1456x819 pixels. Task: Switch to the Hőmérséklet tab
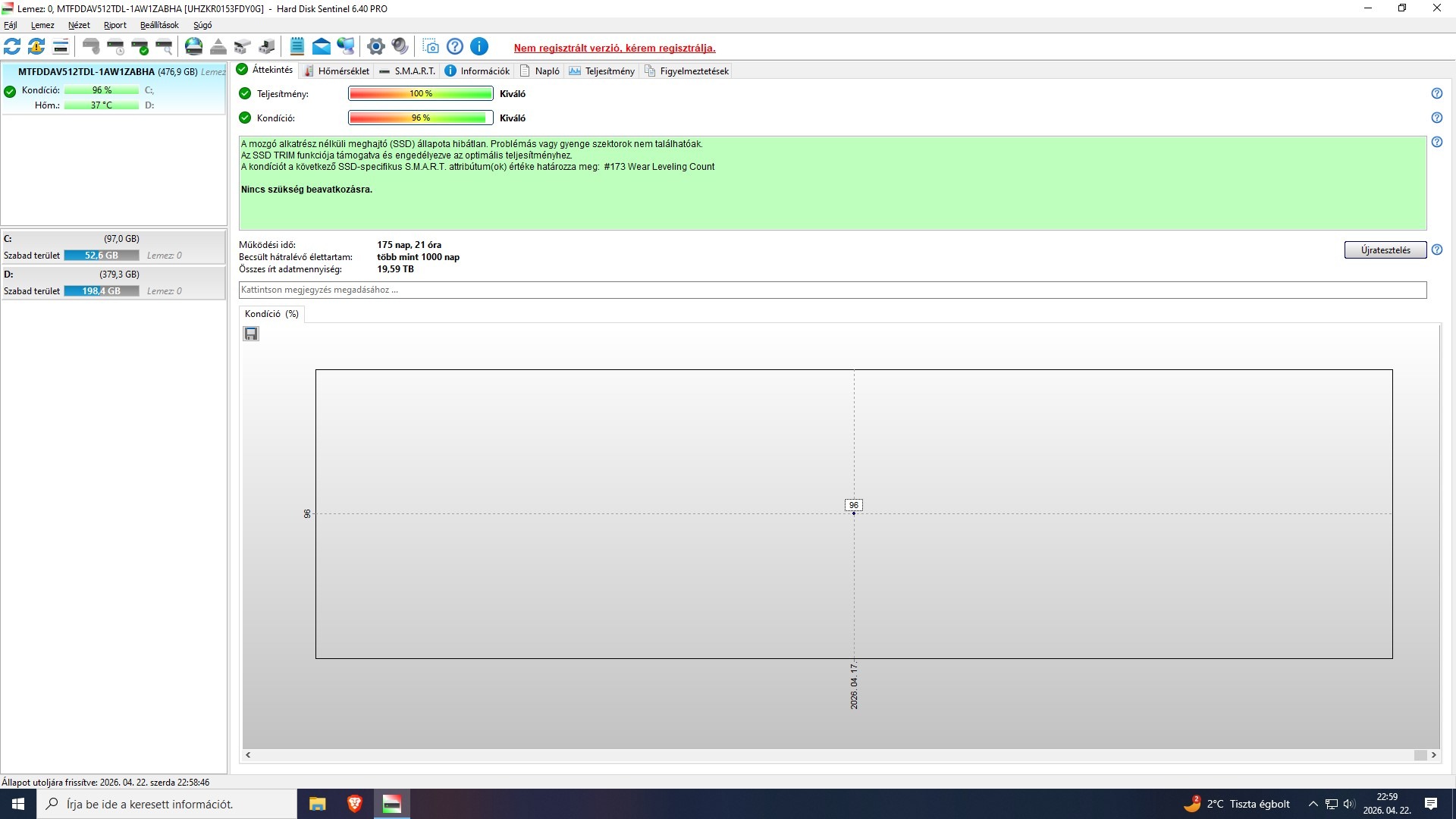click(337, 71)
